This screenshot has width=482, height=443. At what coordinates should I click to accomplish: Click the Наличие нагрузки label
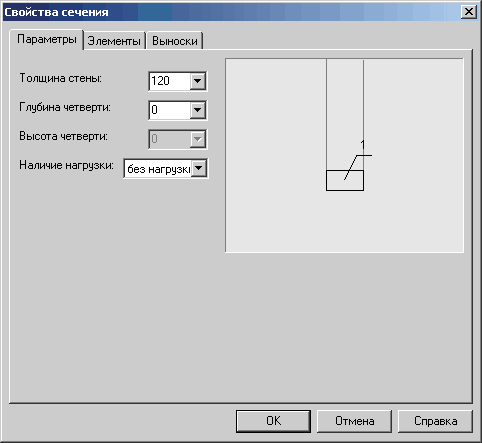tap(66, 165)
